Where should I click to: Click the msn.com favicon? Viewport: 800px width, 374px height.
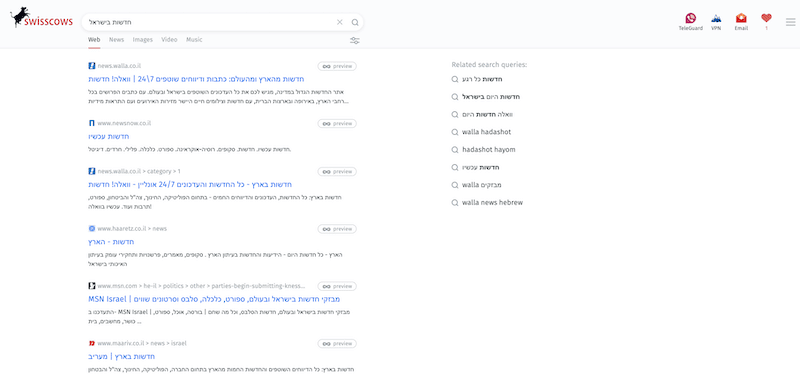(91, 286)
